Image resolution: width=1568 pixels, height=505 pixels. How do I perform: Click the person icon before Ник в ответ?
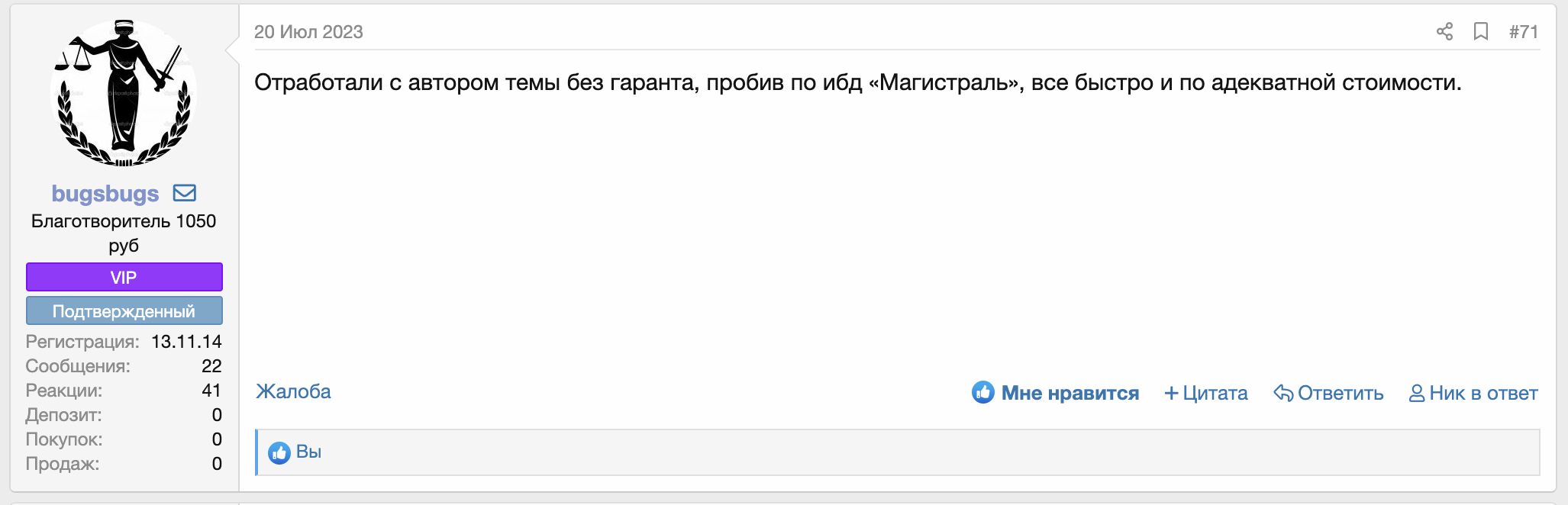tap(1417, 393)
